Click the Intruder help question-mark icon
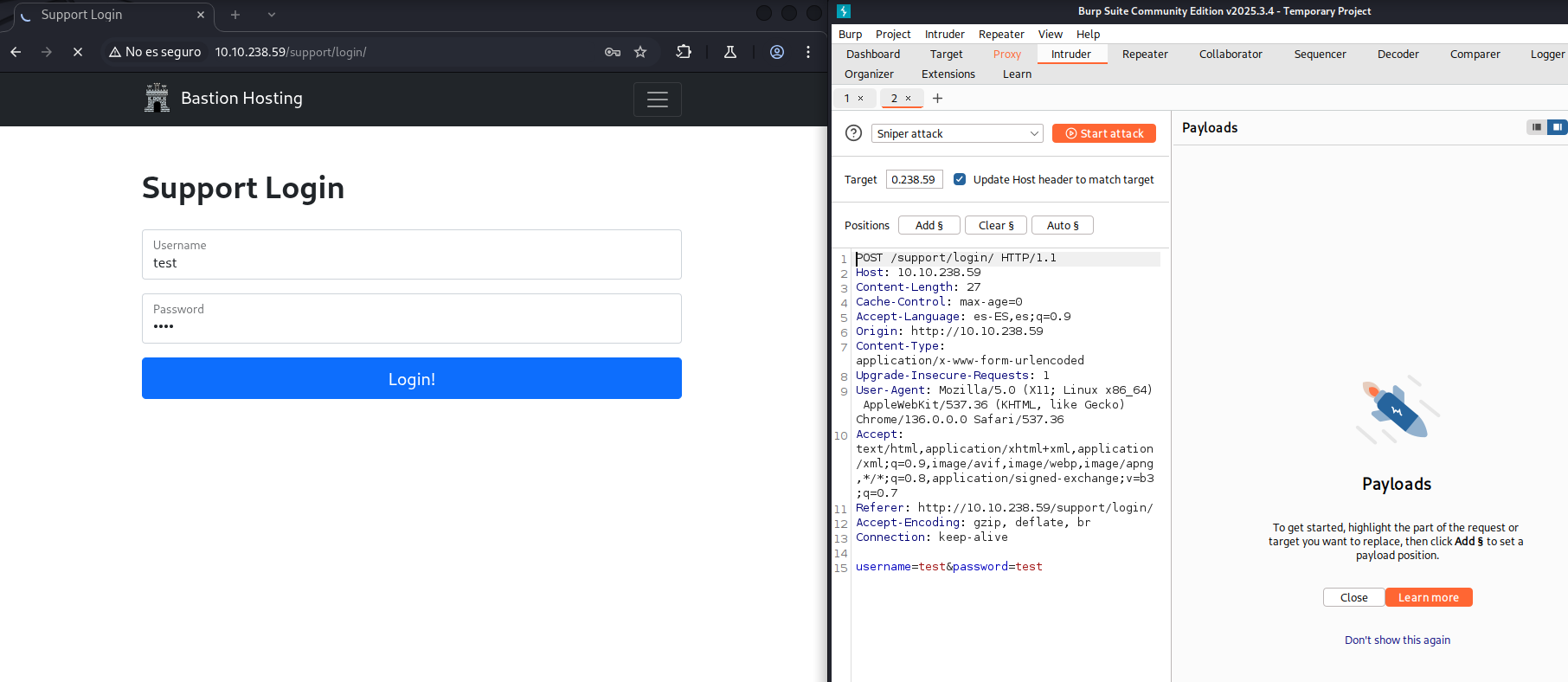The height and width of the screenshot is (682, 1568). pyautogui.click(x=853, y=133)
